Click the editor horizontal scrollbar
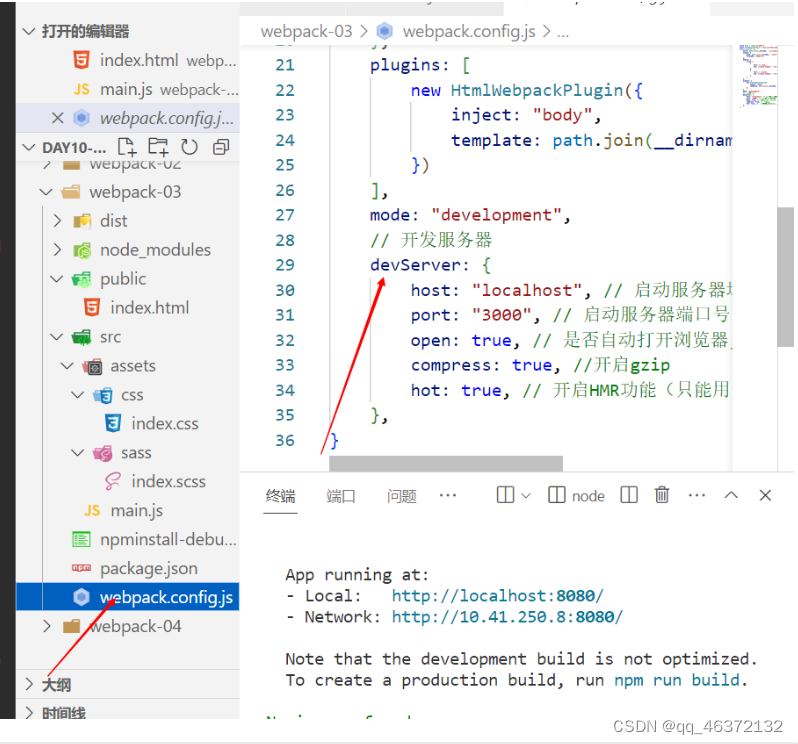The width and height of the screenshot is (798, 744). click(x=446, y=464)
